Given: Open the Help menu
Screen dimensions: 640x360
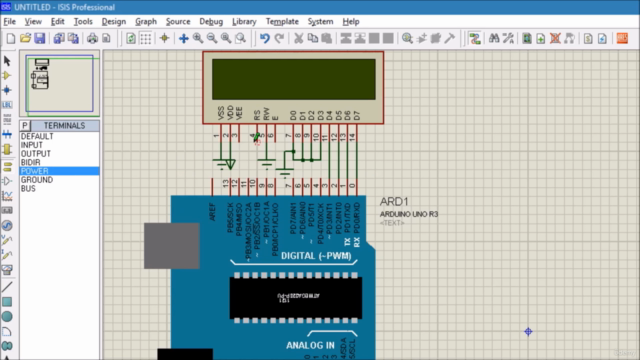Looking at the screenshot, I should pos(351,22).
